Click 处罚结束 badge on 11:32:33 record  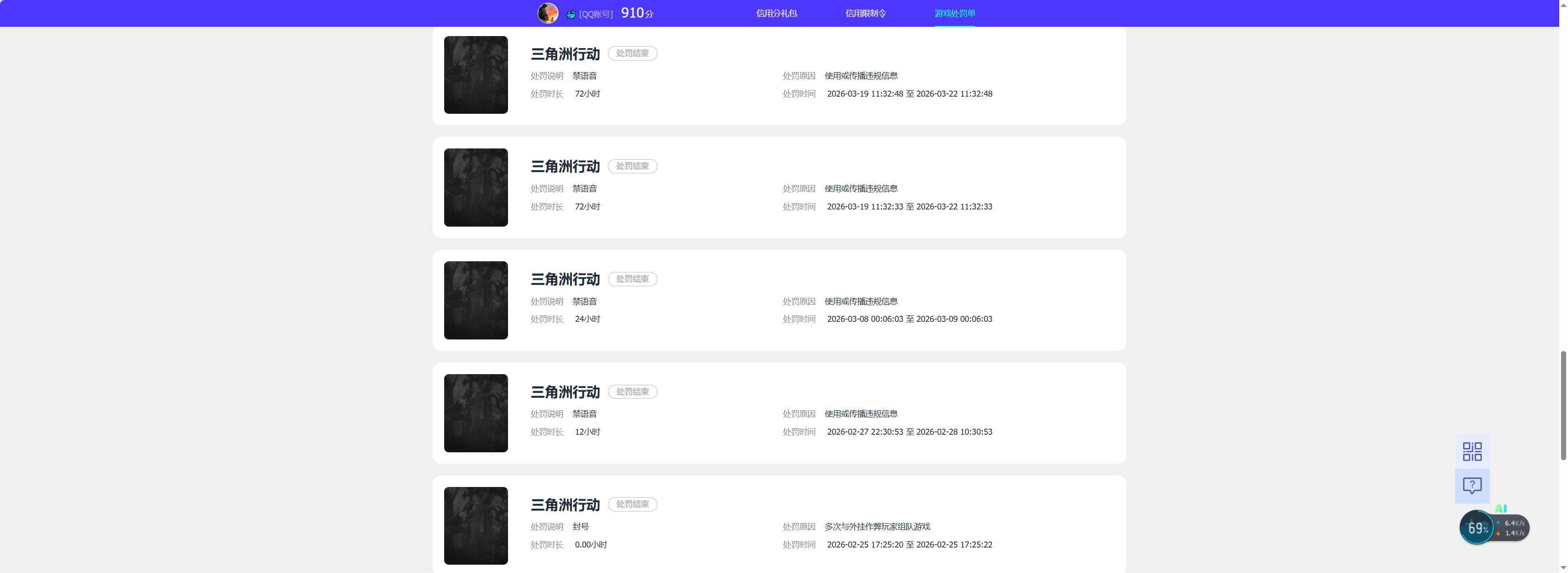click(632, 166)
